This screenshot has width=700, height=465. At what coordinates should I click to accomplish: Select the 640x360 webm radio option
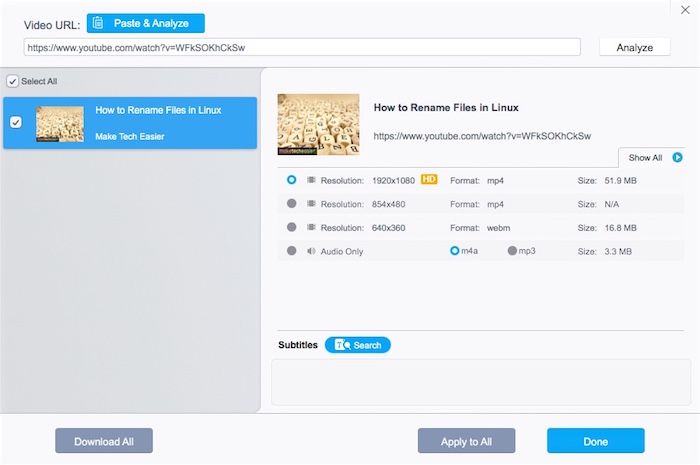292,227
